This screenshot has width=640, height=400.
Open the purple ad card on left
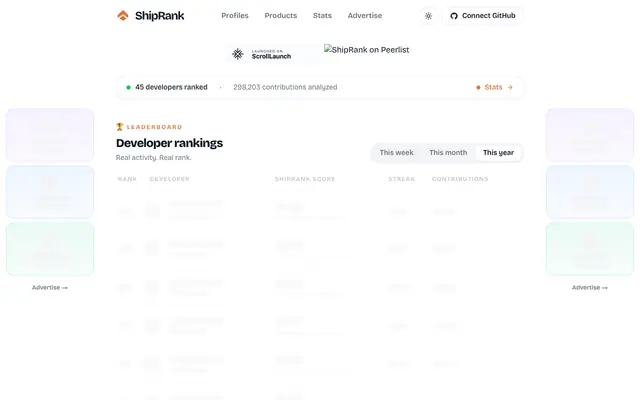(50, 135)
